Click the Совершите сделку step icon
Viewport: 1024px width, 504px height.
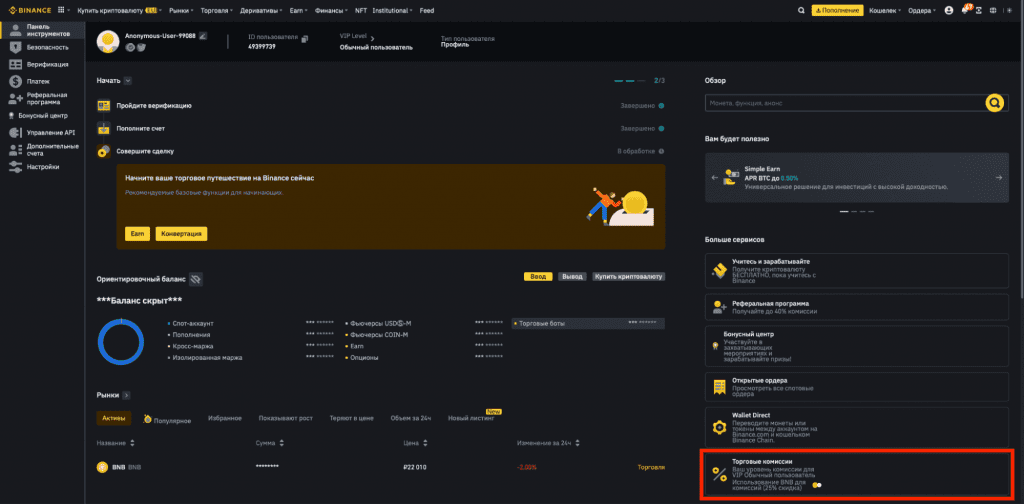click(x=103, y=151)
